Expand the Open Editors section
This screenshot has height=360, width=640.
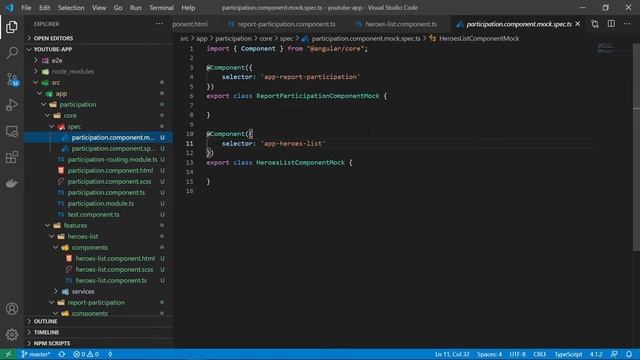[x=53, y=38]
